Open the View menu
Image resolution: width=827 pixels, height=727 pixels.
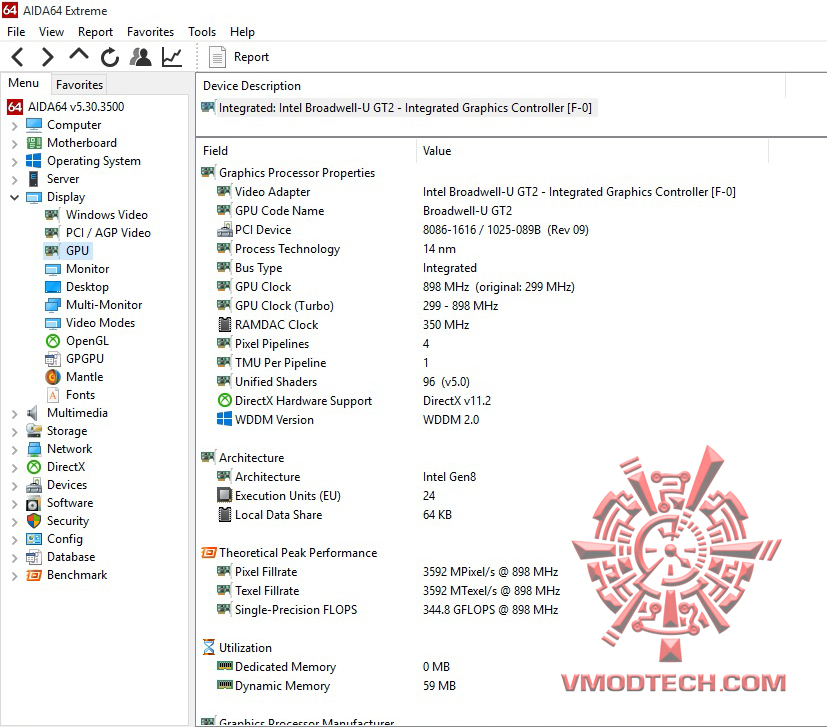click(51, 32)
